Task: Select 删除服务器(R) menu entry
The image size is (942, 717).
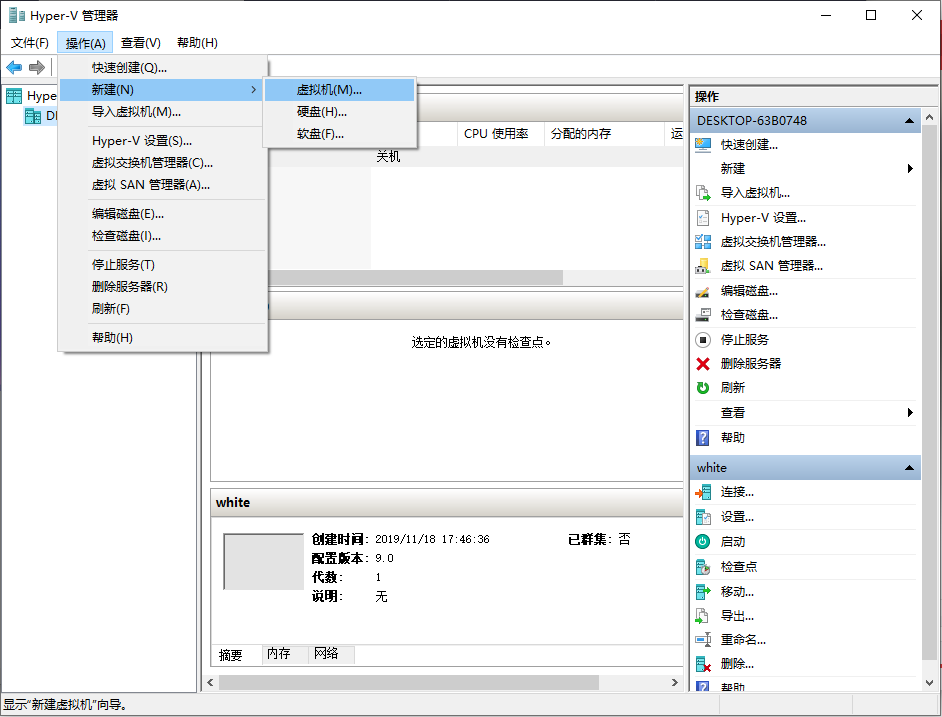Action: click(x=161, y=287)
